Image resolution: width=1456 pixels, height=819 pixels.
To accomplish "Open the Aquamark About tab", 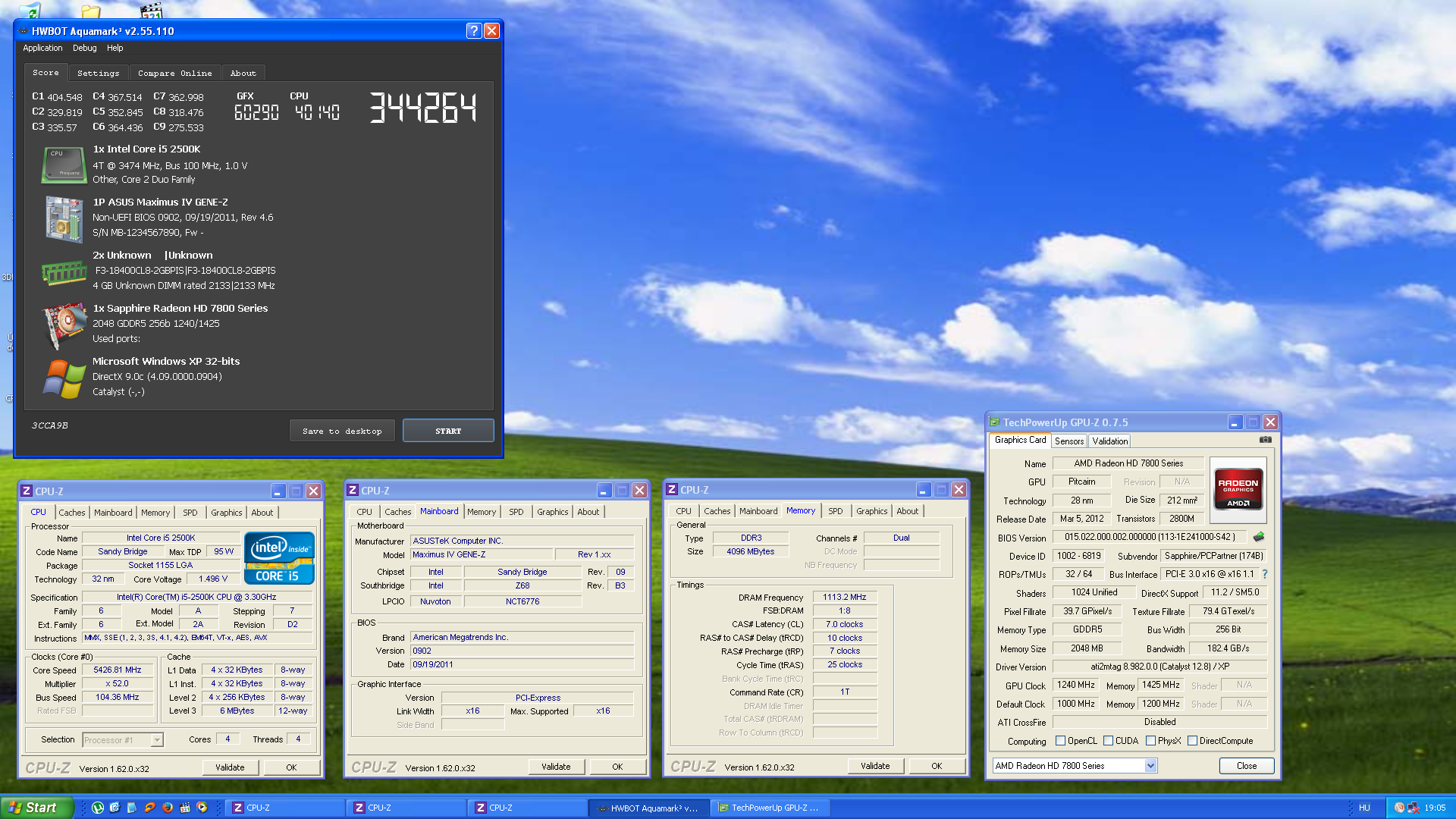I will coord(243,74).
